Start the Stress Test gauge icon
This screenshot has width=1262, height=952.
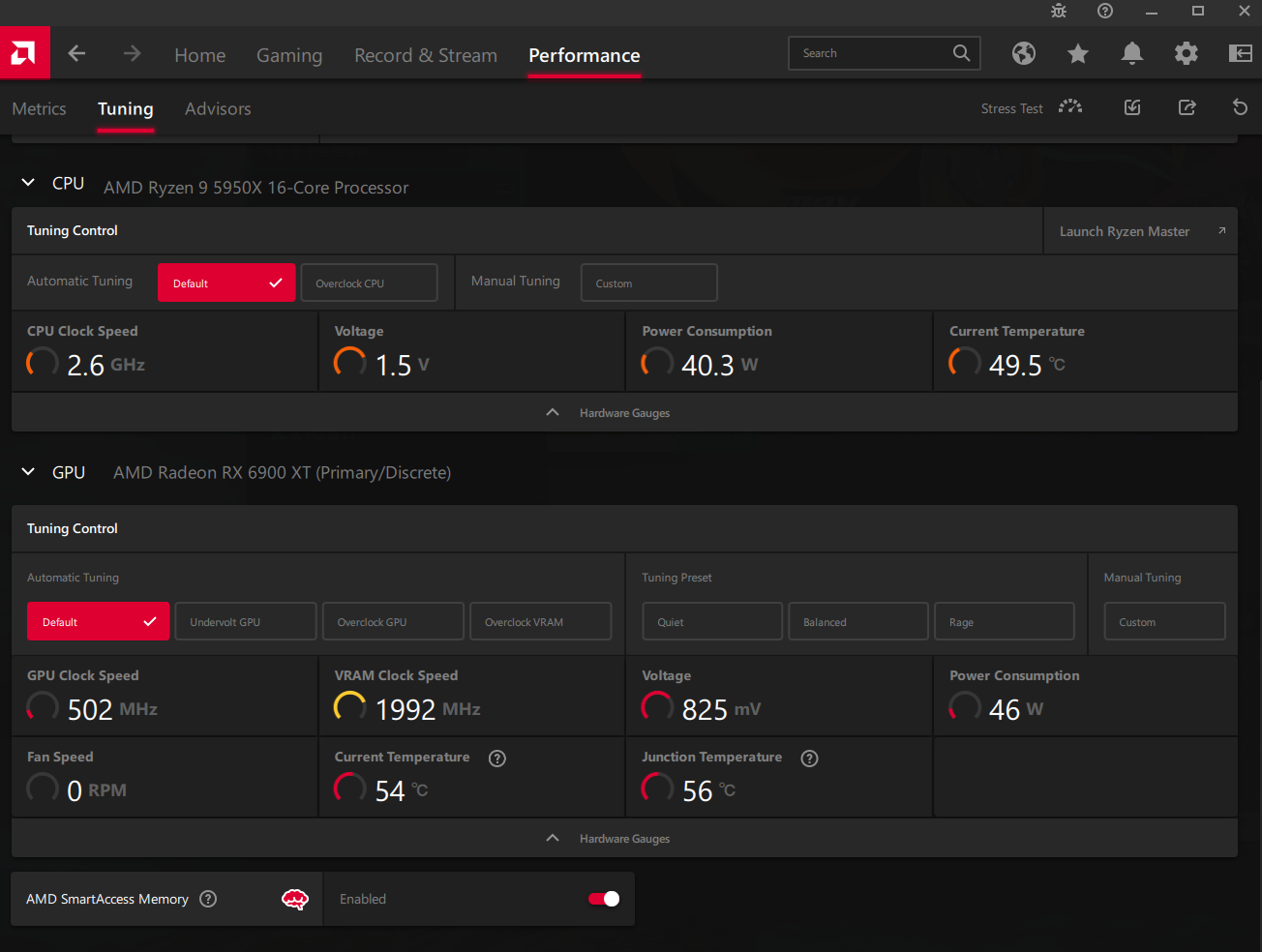(1070, 107)
